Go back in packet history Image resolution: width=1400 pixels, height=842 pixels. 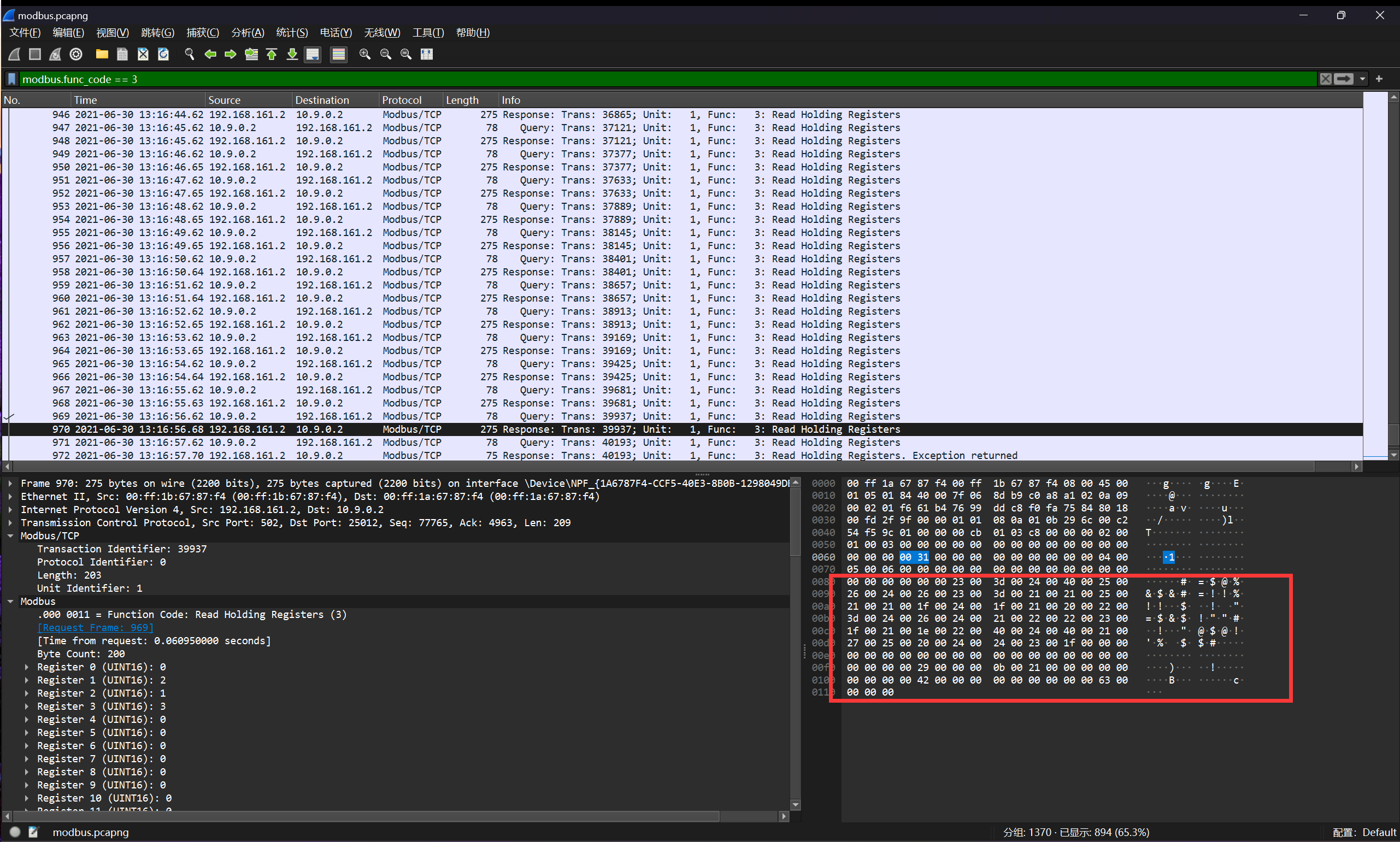(x=210, y=54)
